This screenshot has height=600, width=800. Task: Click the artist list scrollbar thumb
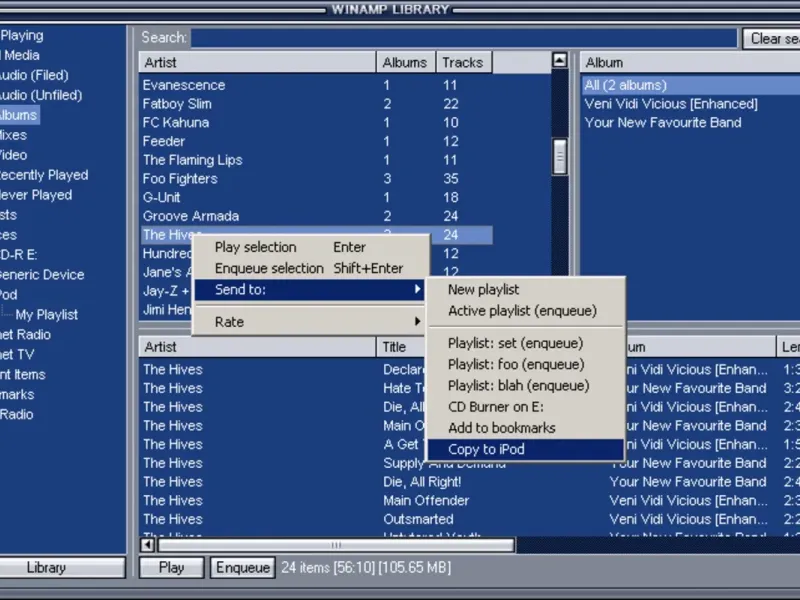560,157
